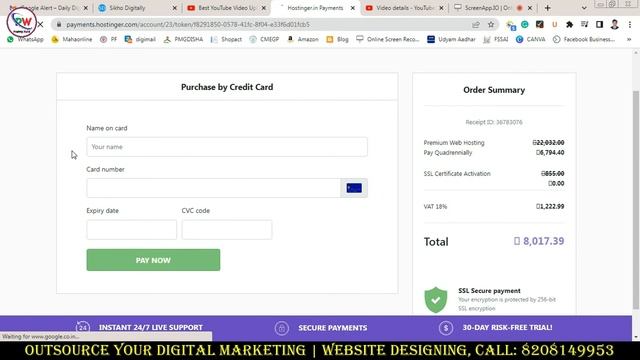Open the FSSAI bookmark
This screenshot has width=640, height=360.
coord(496,39)
